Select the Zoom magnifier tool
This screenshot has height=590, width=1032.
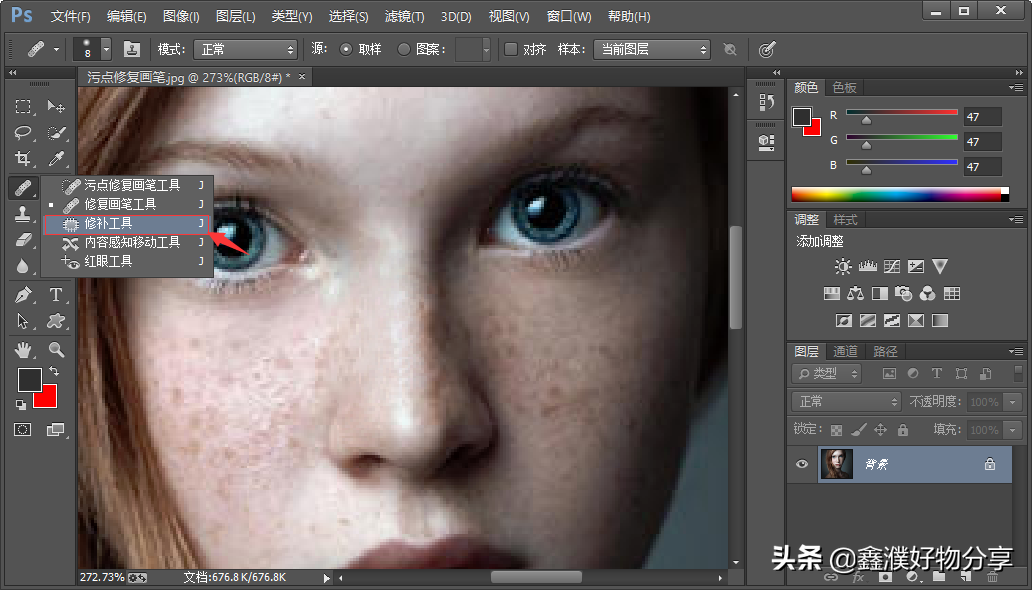click(56, 350)
